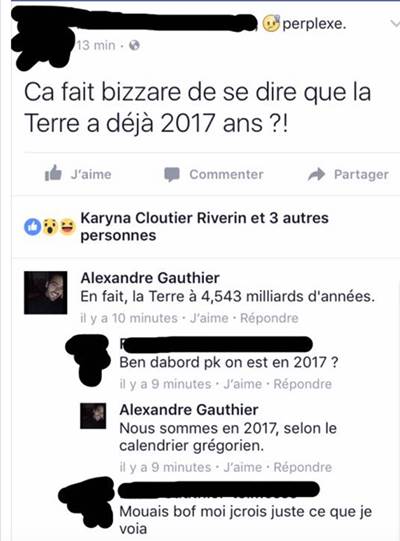Open Alexandre Gauthier's large profile thumbnail
This screenshot has width=400, height=541.
pos(46,293)
